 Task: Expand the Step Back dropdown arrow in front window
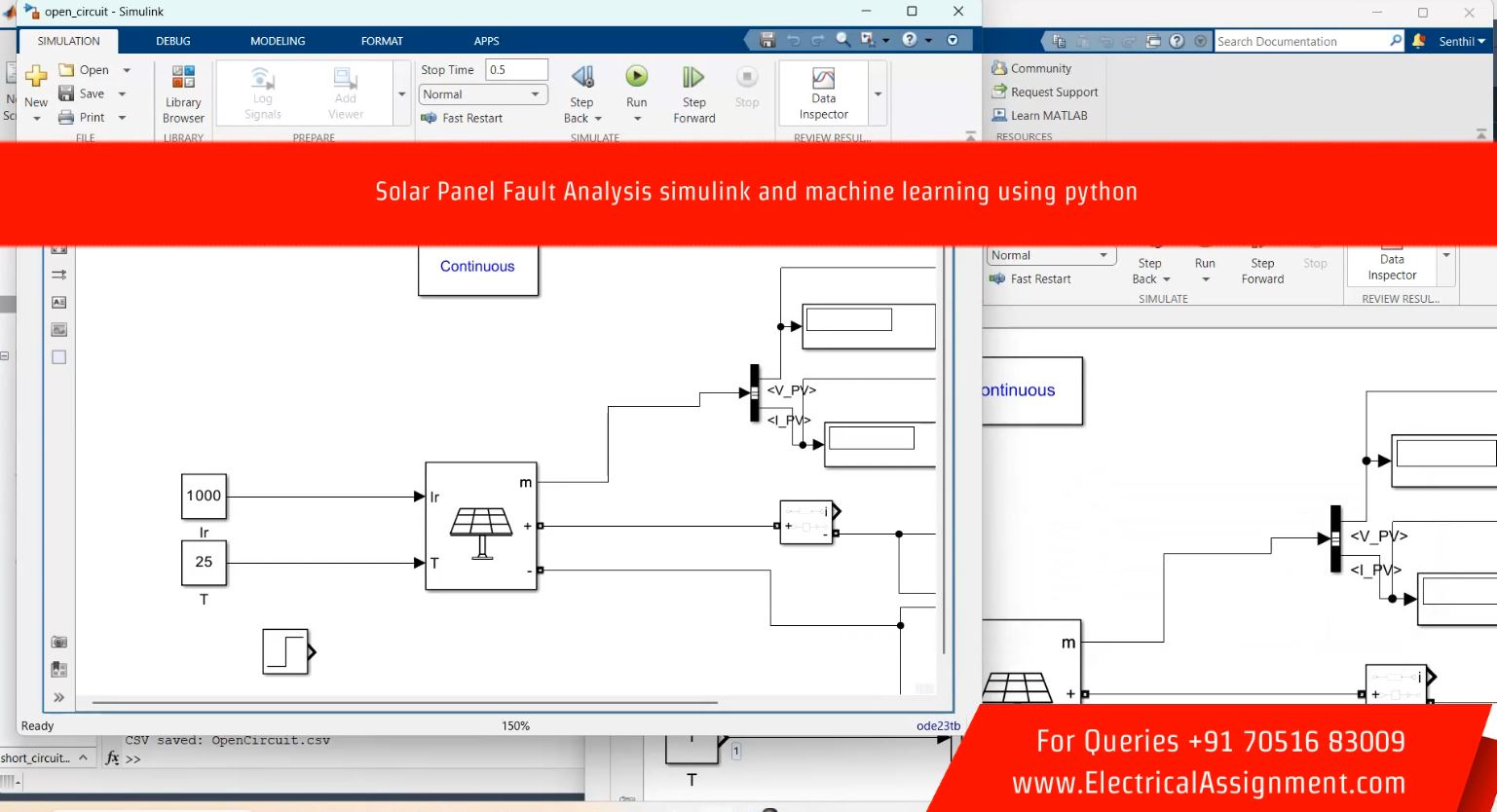pos(598,119)
